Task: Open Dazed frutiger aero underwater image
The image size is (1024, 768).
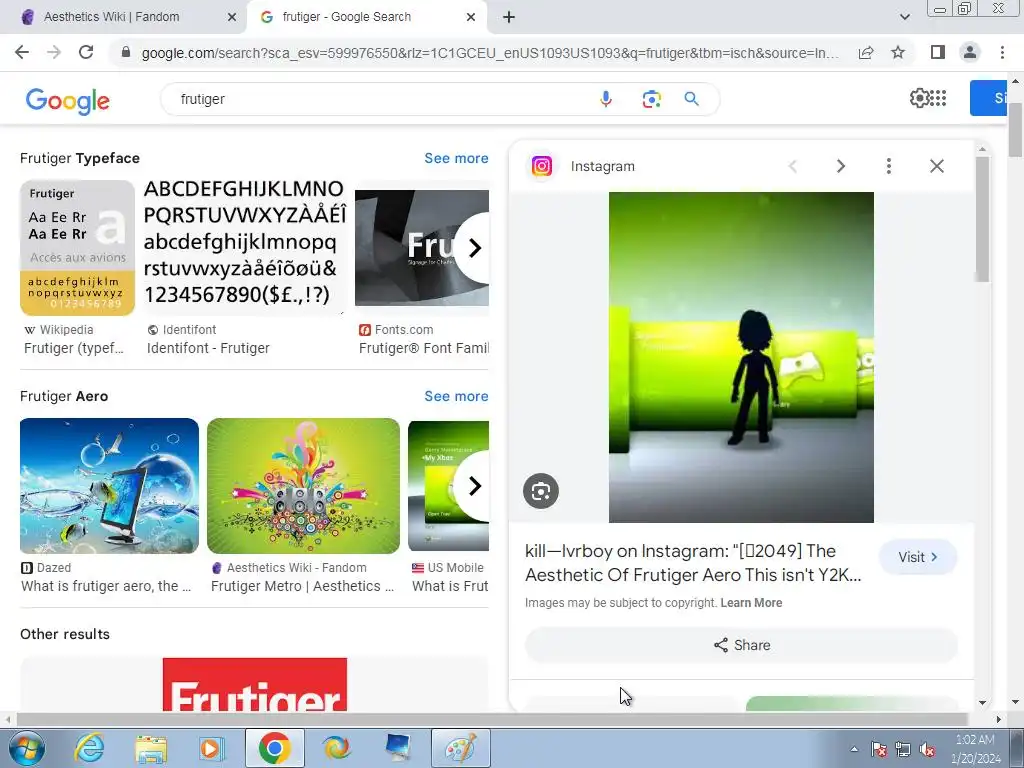Action: [109, 486]
